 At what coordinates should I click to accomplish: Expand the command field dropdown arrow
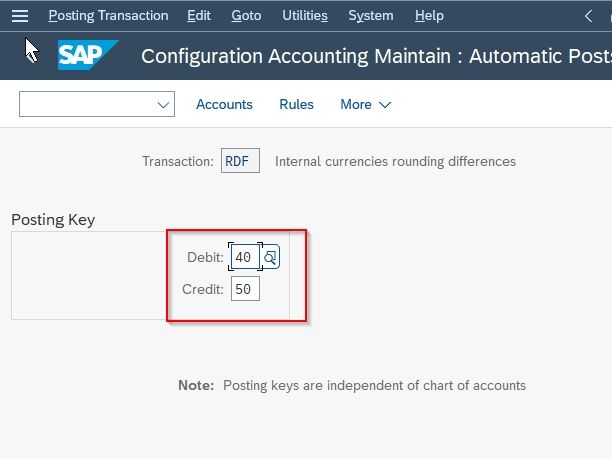pyautogui.click(x=163, y=105)
